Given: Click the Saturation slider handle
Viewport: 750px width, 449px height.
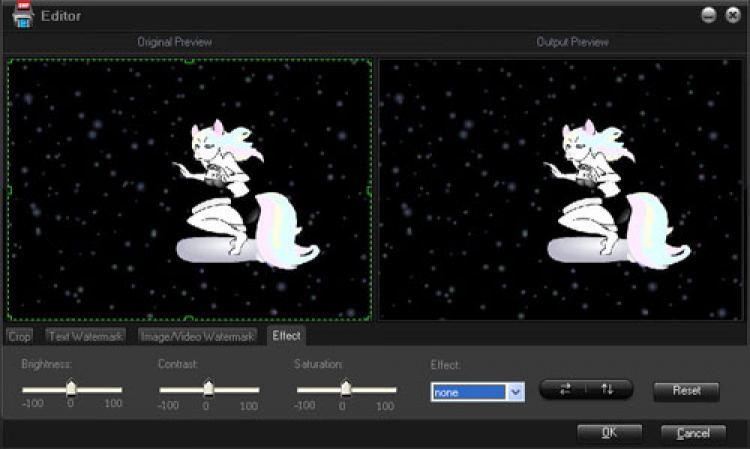Looking at the screenshot, I should [346, 388].
